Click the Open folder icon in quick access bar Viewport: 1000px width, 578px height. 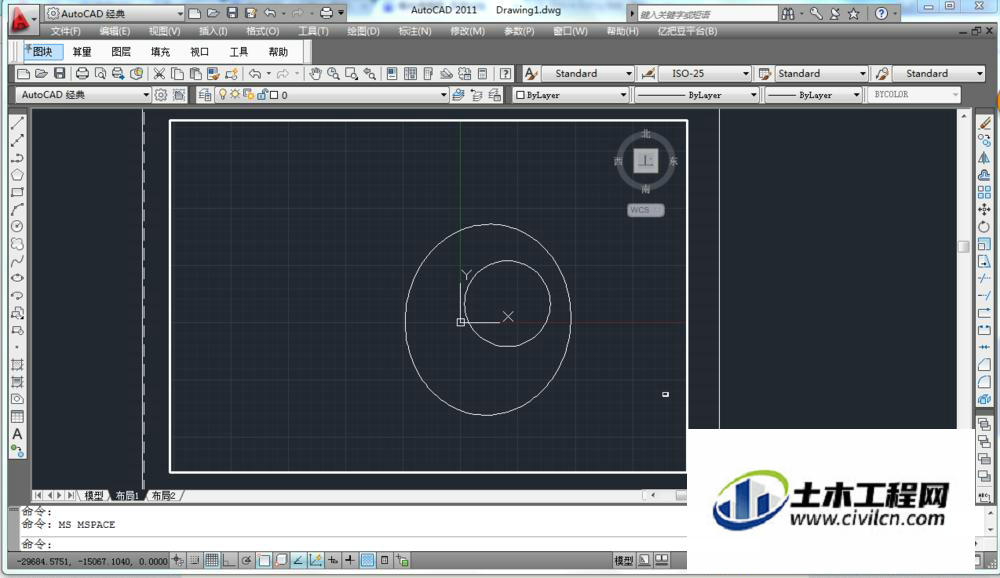tap(214, 13)
